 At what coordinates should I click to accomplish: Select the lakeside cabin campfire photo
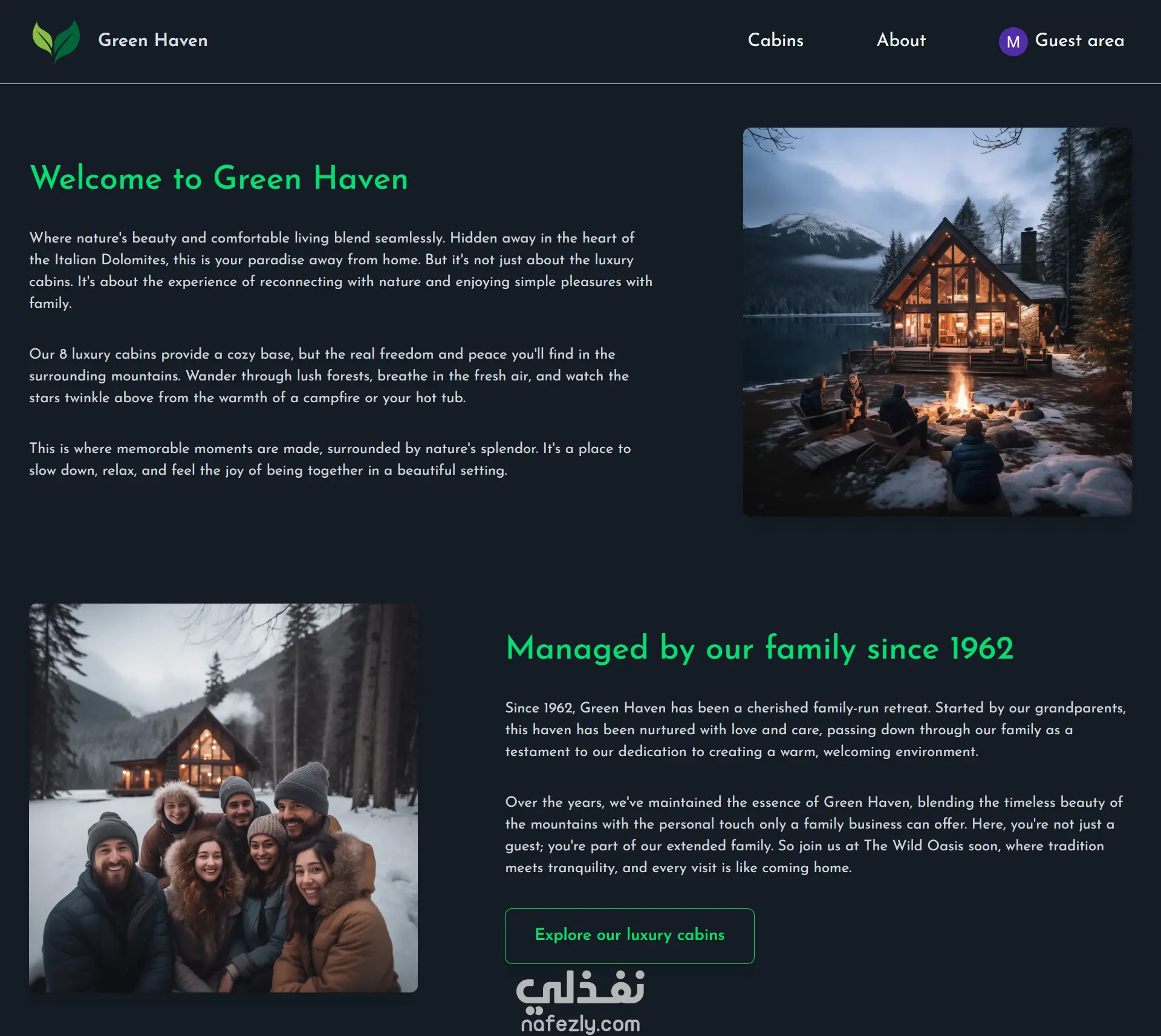tap(937, 322)
